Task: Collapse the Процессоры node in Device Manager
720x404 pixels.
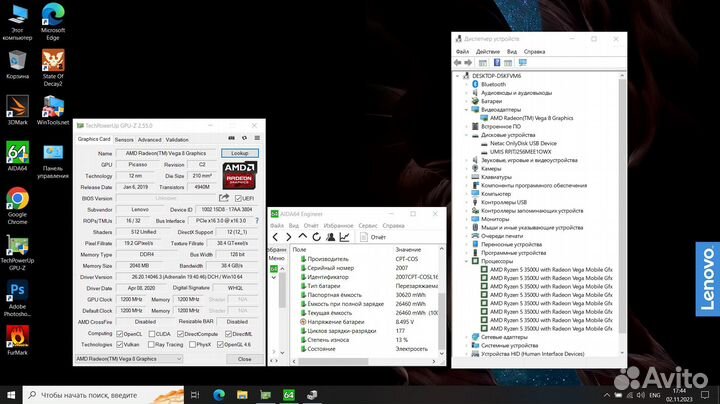Action: 467,261
